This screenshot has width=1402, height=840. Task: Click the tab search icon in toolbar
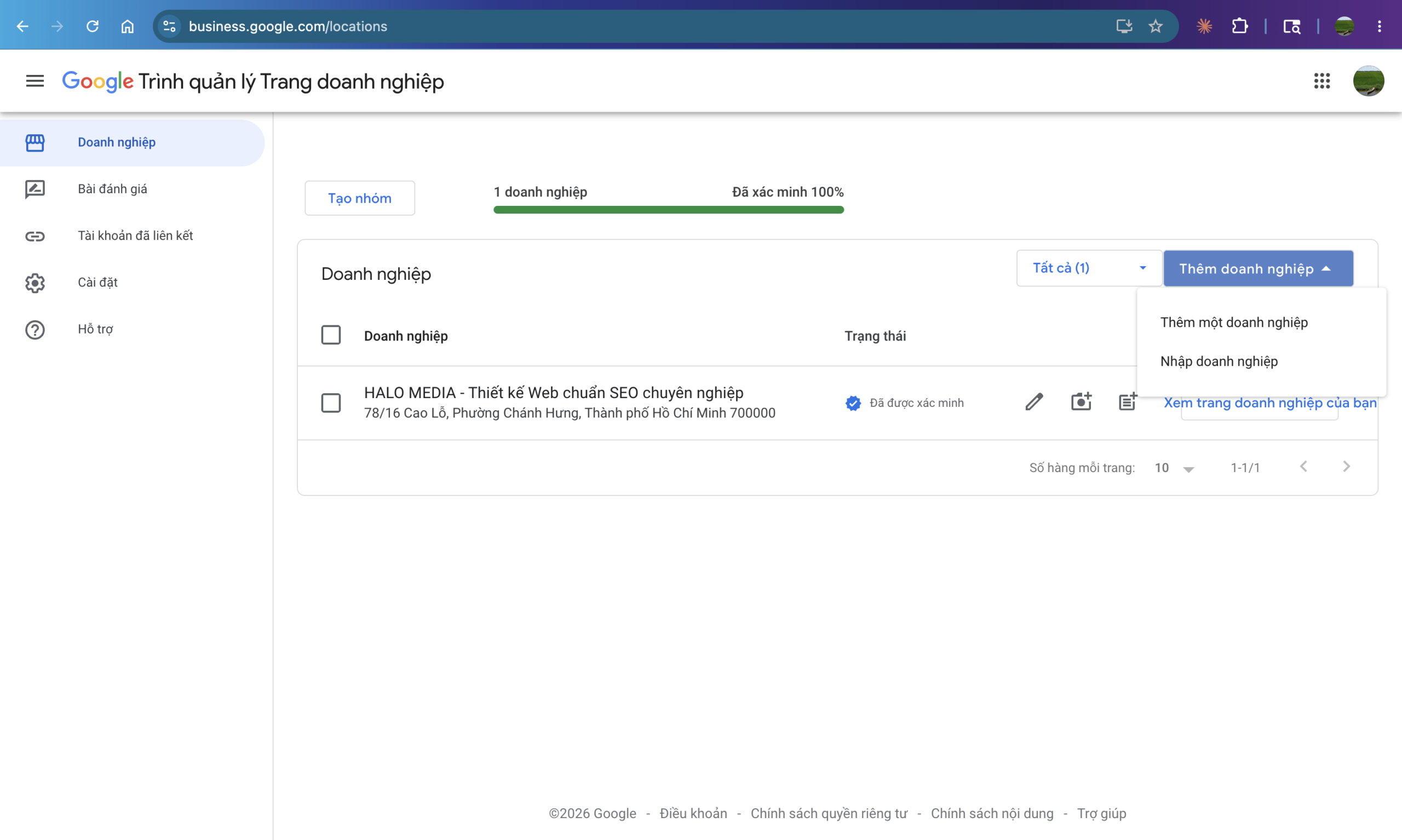pyautogui.click(x=1291, y=26)
